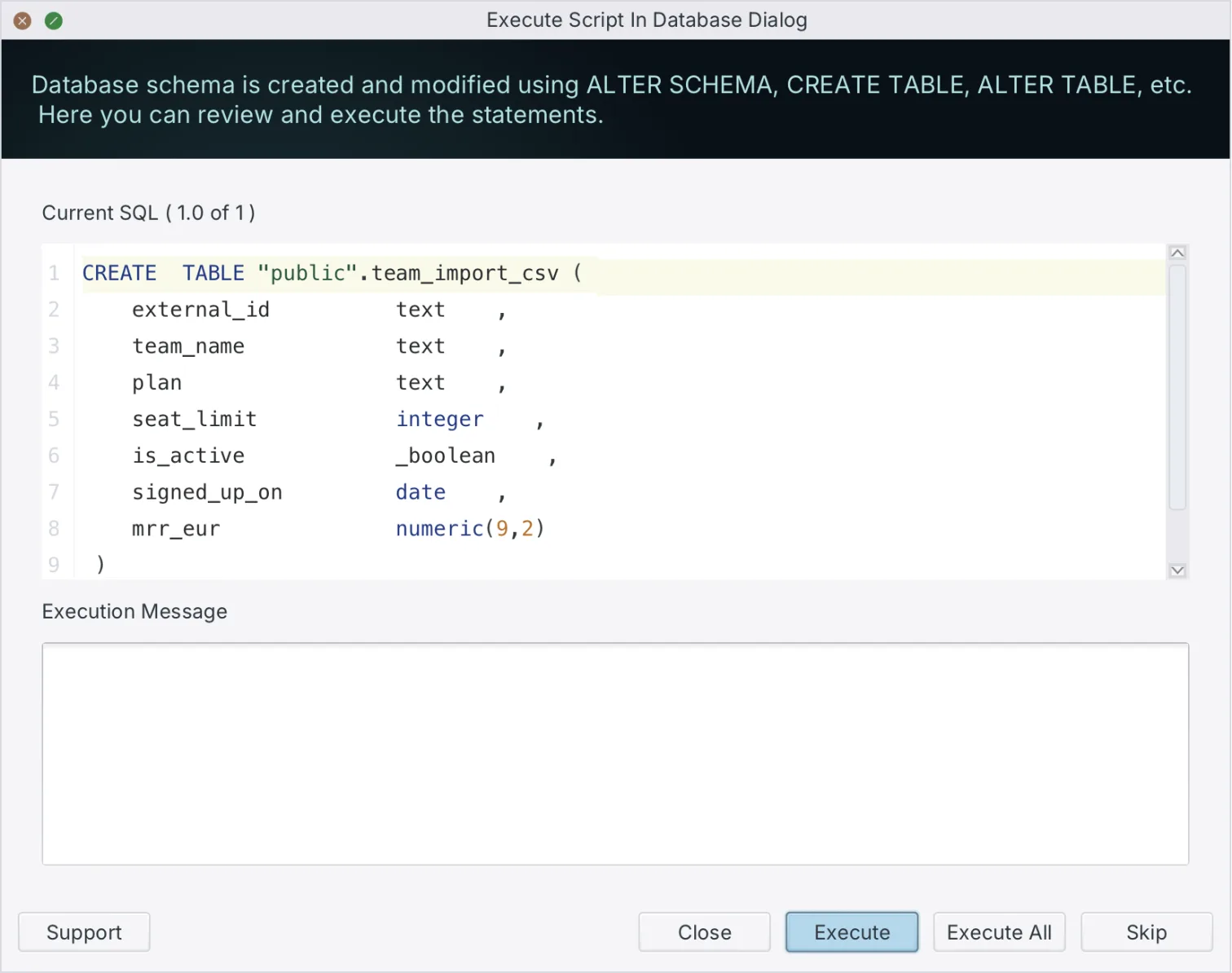1232x973 pixels.
Task: Click the signed_up_on column name
Action: coord(207,492)
